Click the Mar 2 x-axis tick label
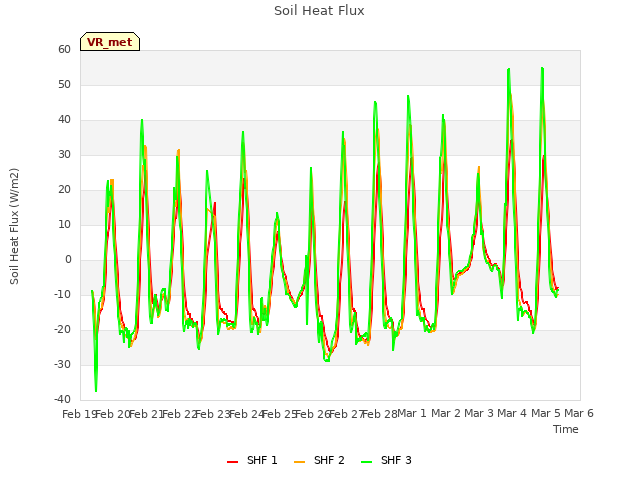 tap(446, 413)
